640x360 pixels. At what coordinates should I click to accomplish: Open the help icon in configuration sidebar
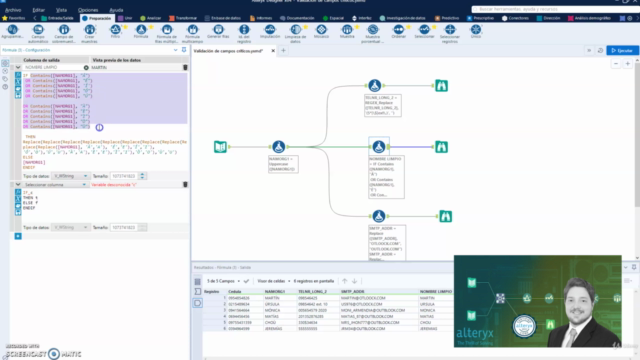(x=5, y=87)
